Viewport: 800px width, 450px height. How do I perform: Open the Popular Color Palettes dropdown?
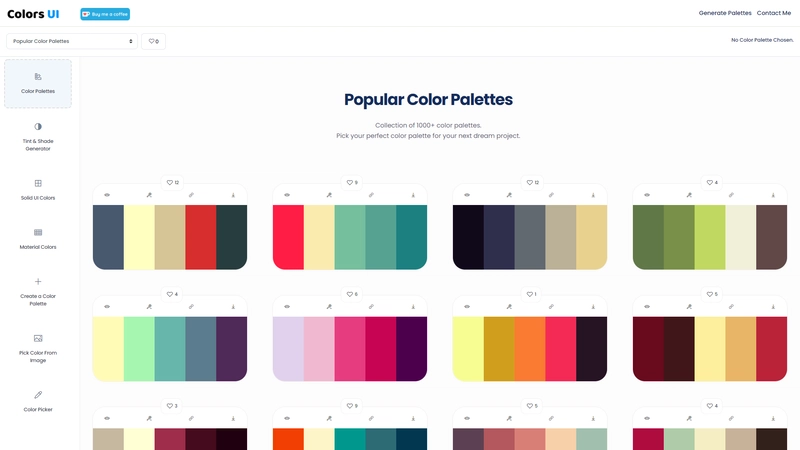pyautogui.click(x=72, y=41)
